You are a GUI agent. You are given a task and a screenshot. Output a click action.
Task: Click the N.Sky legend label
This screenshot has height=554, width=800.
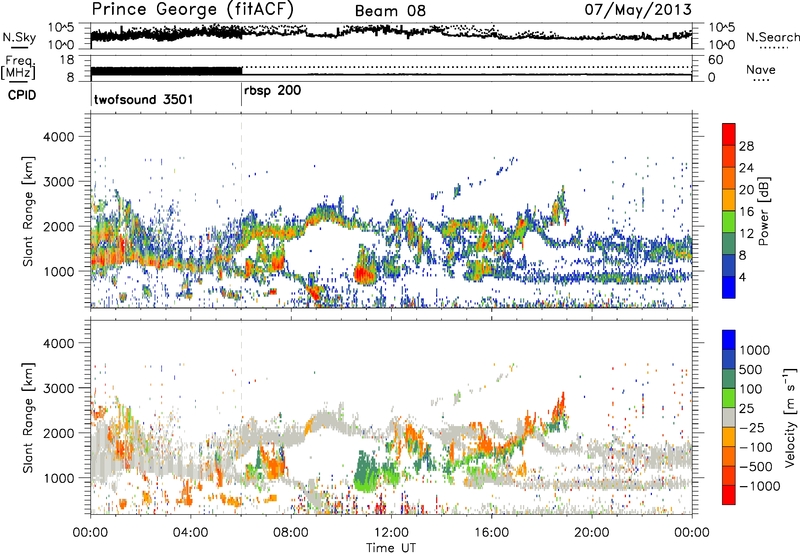pyautogui.click(x=16, y=37)
